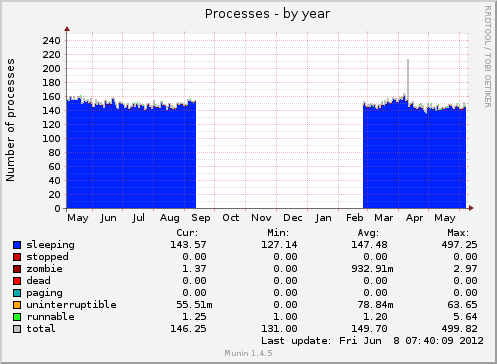This screenshot has height=364, width=497.
Task: Click the 240 y-axis tick label
Action: click(51, 41)
